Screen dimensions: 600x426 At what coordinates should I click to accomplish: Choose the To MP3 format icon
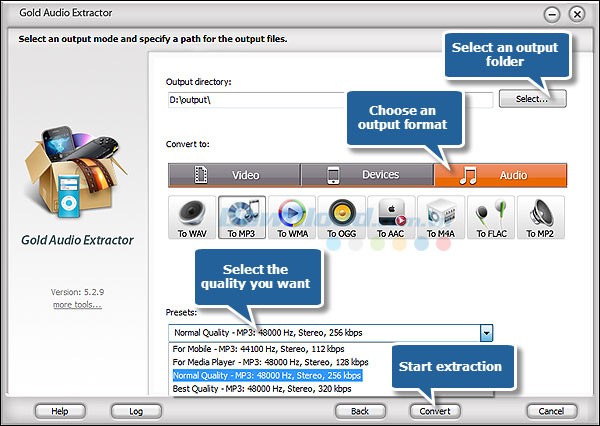click(242, 217)
